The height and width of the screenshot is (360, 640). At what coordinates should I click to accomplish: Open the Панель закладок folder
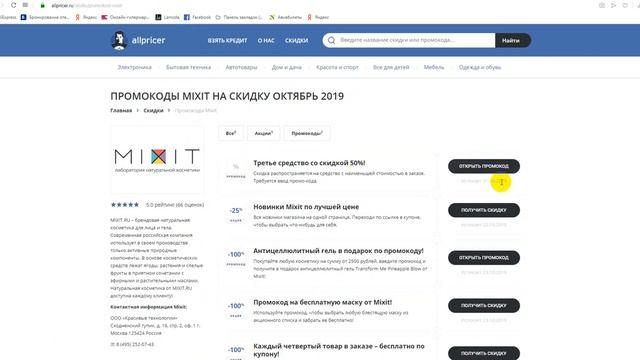pyautogui.click(x=239, y=17)
